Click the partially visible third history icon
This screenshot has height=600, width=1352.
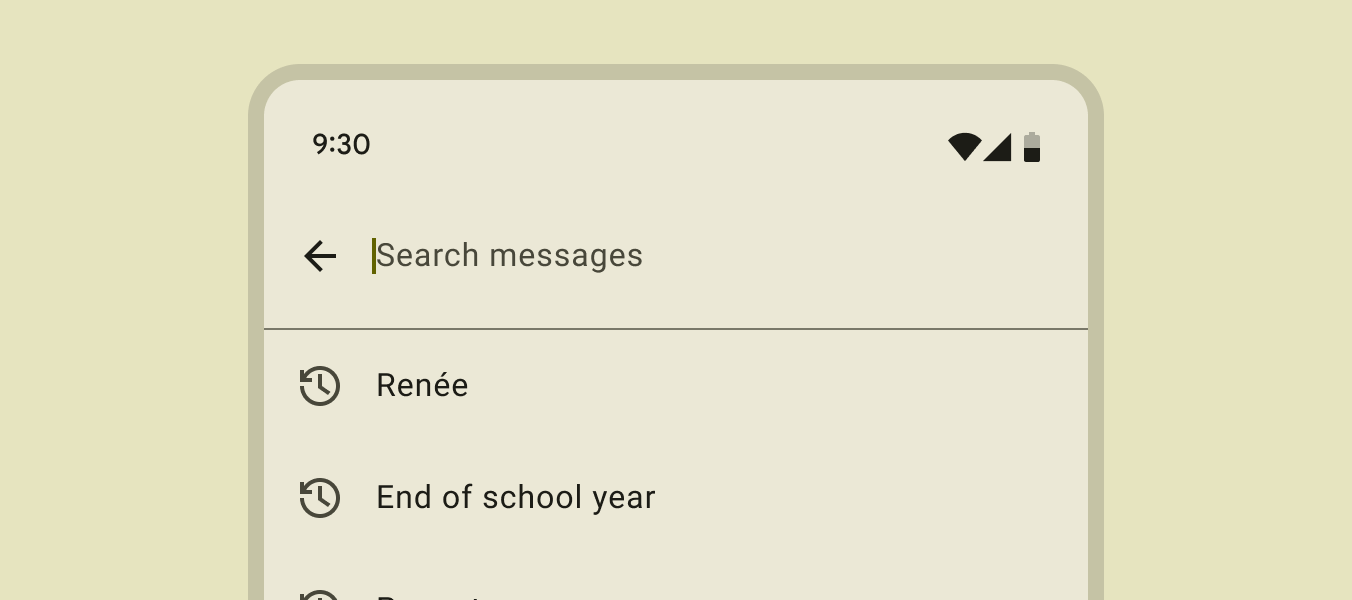320,595
